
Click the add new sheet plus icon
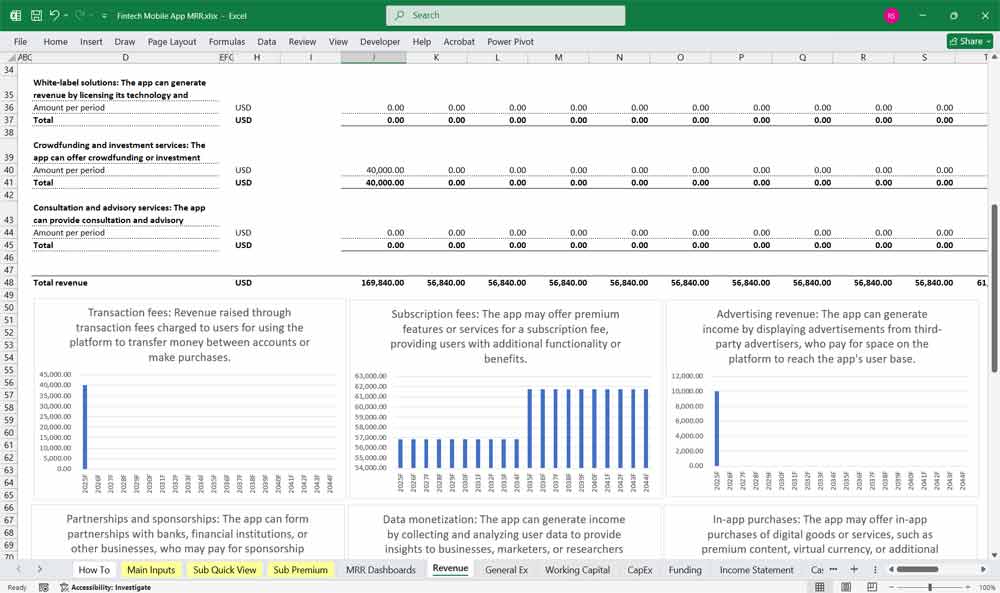coord(853,569)
